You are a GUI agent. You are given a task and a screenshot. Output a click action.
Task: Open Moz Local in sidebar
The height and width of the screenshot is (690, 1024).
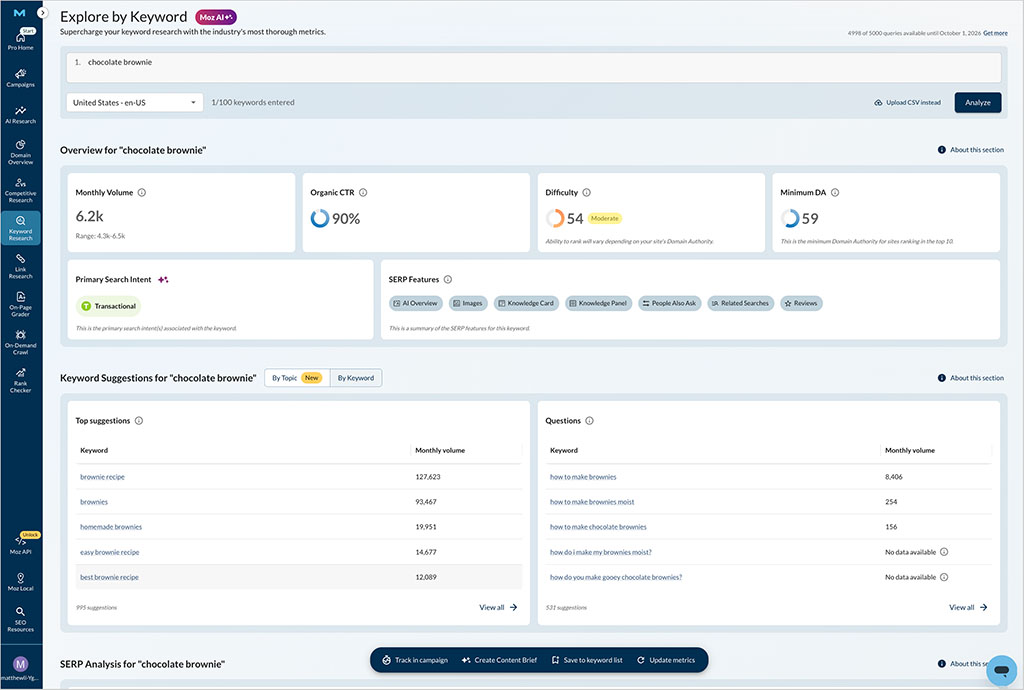point(20,581)
